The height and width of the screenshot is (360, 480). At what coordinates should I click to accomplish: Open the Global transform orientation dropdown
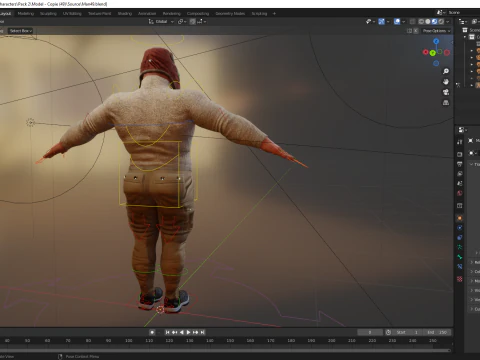pos(161,22)
